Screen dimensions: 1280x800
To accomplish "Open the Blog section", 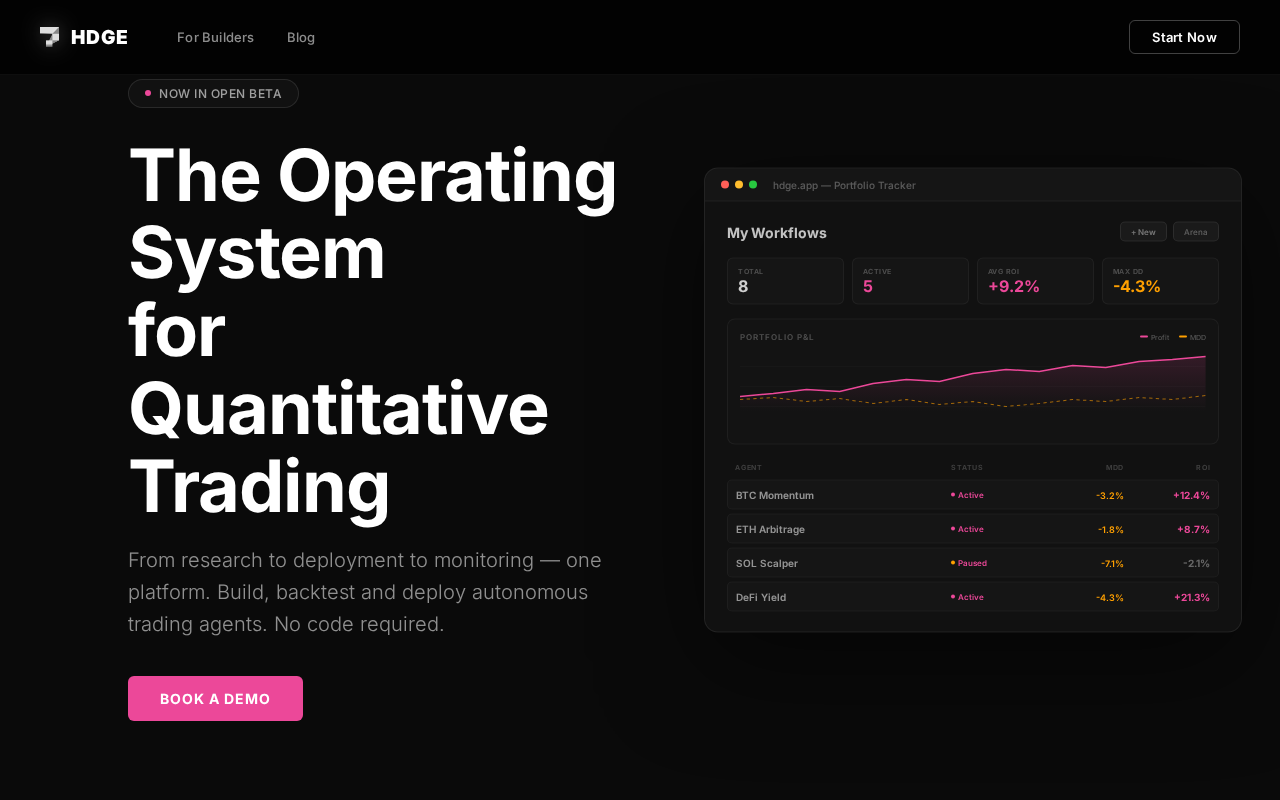I will click(301, 37).
